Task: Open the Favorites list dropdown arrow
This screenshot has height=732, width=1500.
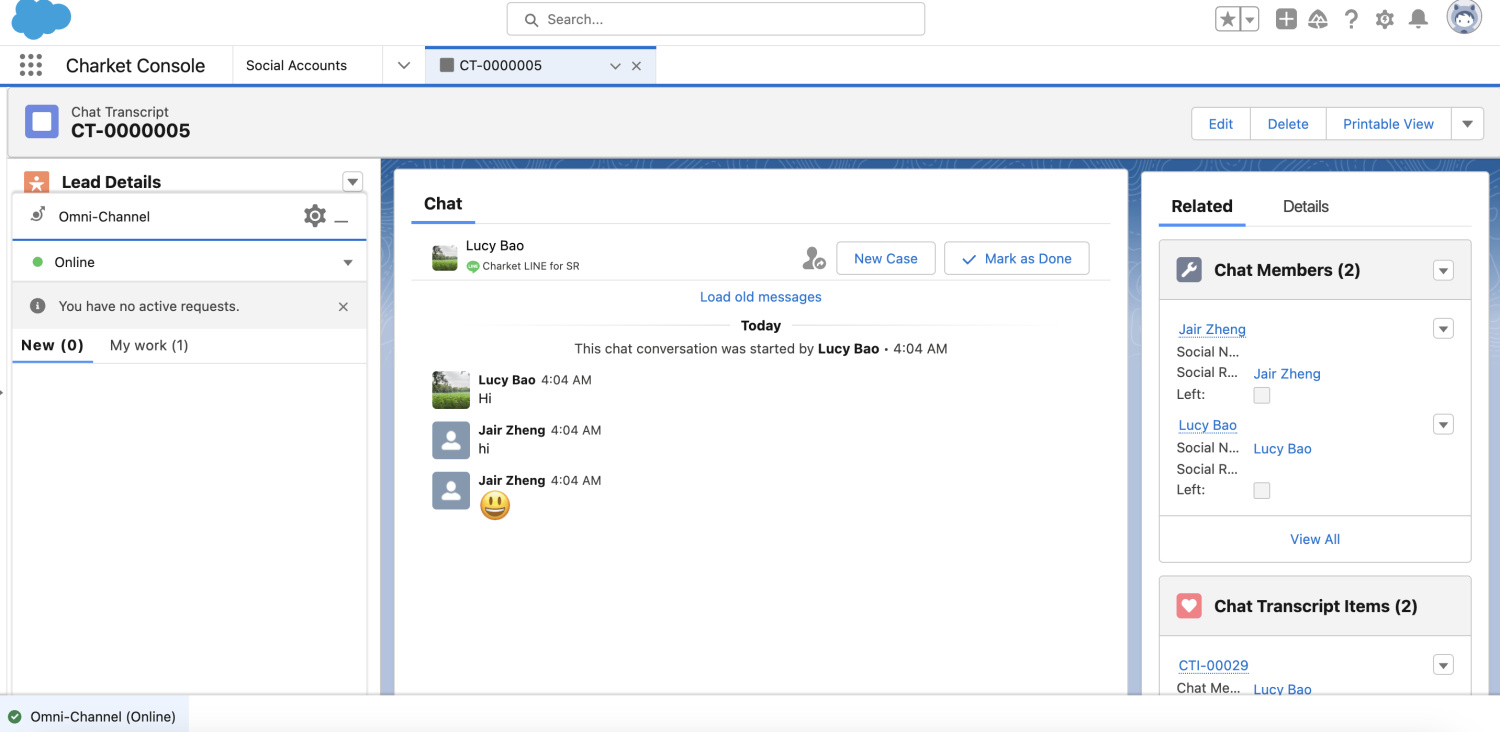Action: pyautogui.click(x=1250, y=19)
